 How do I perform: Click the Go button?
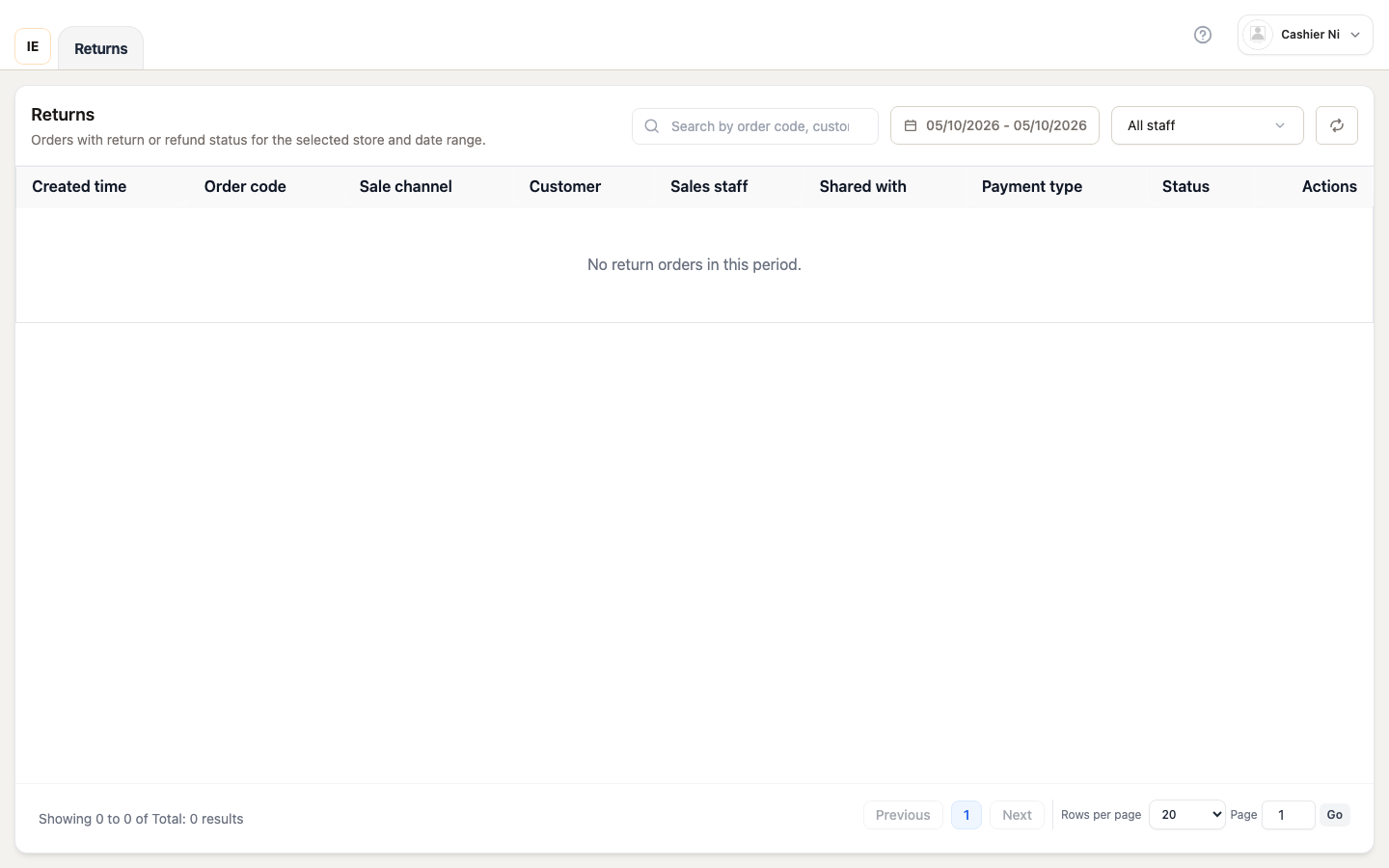pyautogui.click(x=1334, y=815)
